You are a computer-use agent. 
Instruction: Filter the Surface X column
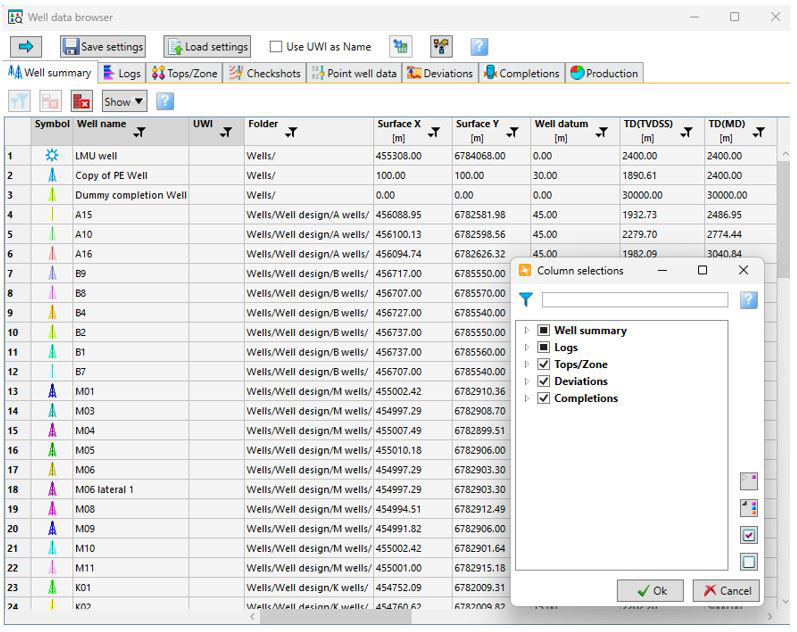click(x=434, y=133)
